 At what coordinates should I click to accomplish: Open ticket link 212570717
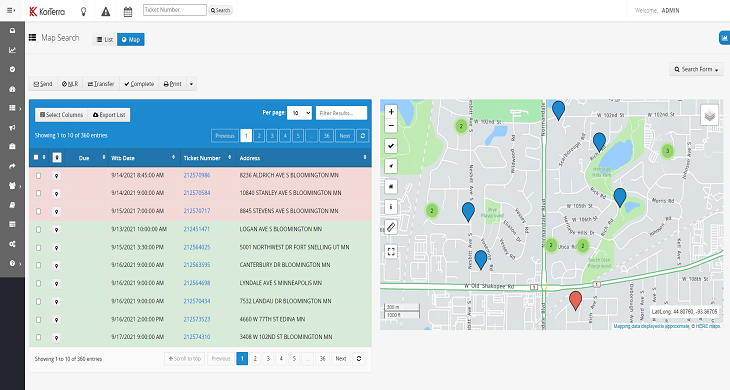197,211
